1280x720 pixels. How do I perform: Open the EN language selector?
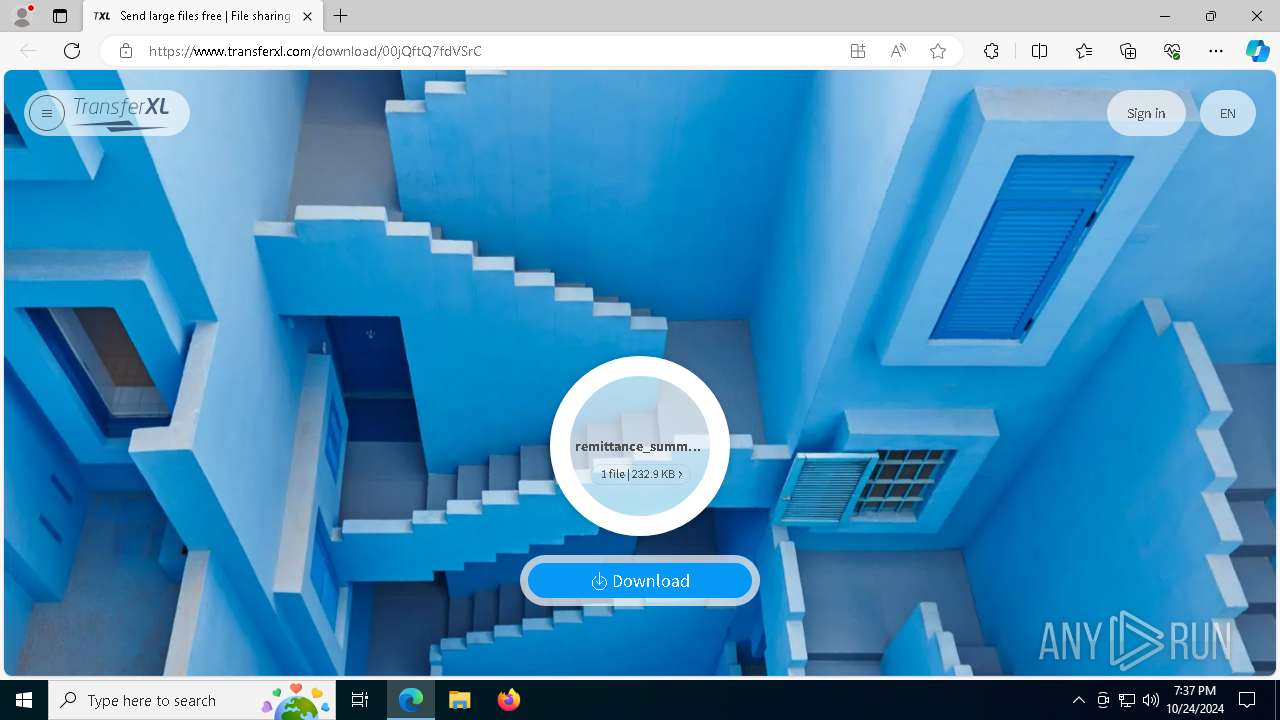point(1227,113)
